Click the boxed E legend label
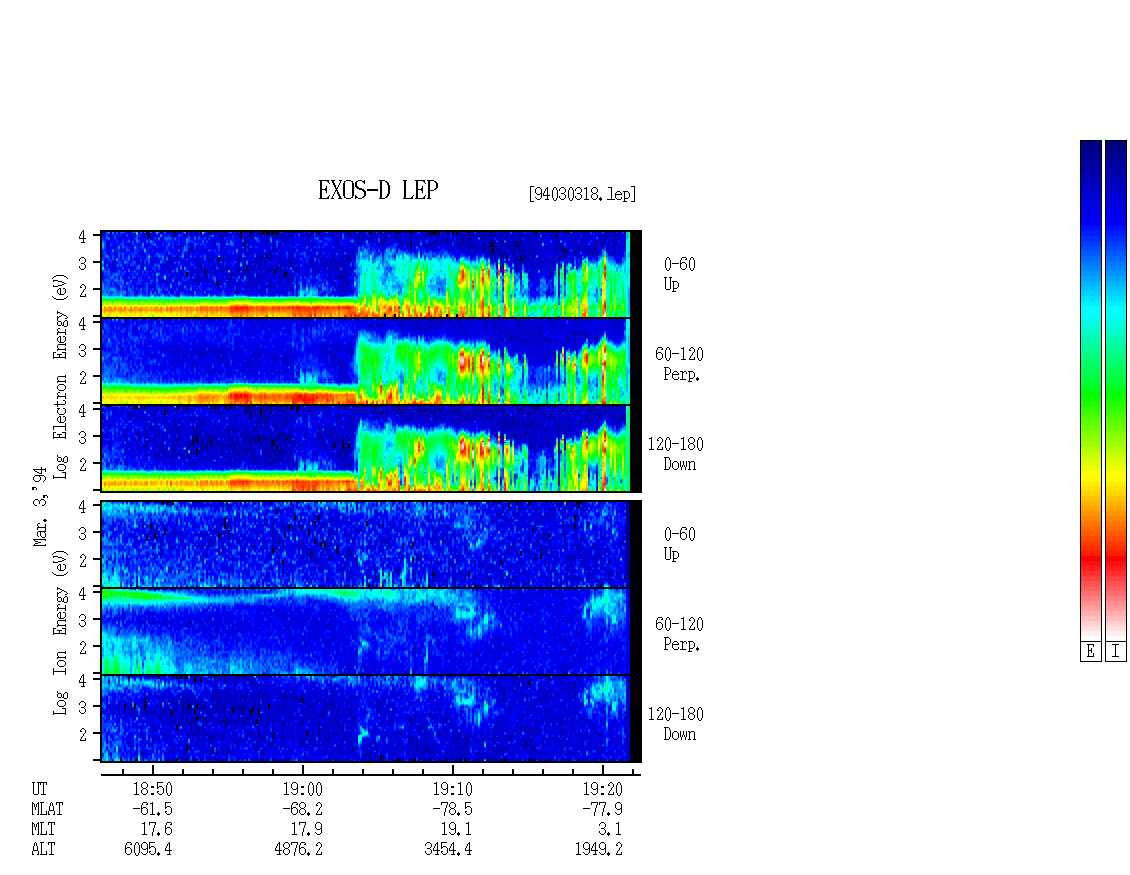 tap(1090, 652)
